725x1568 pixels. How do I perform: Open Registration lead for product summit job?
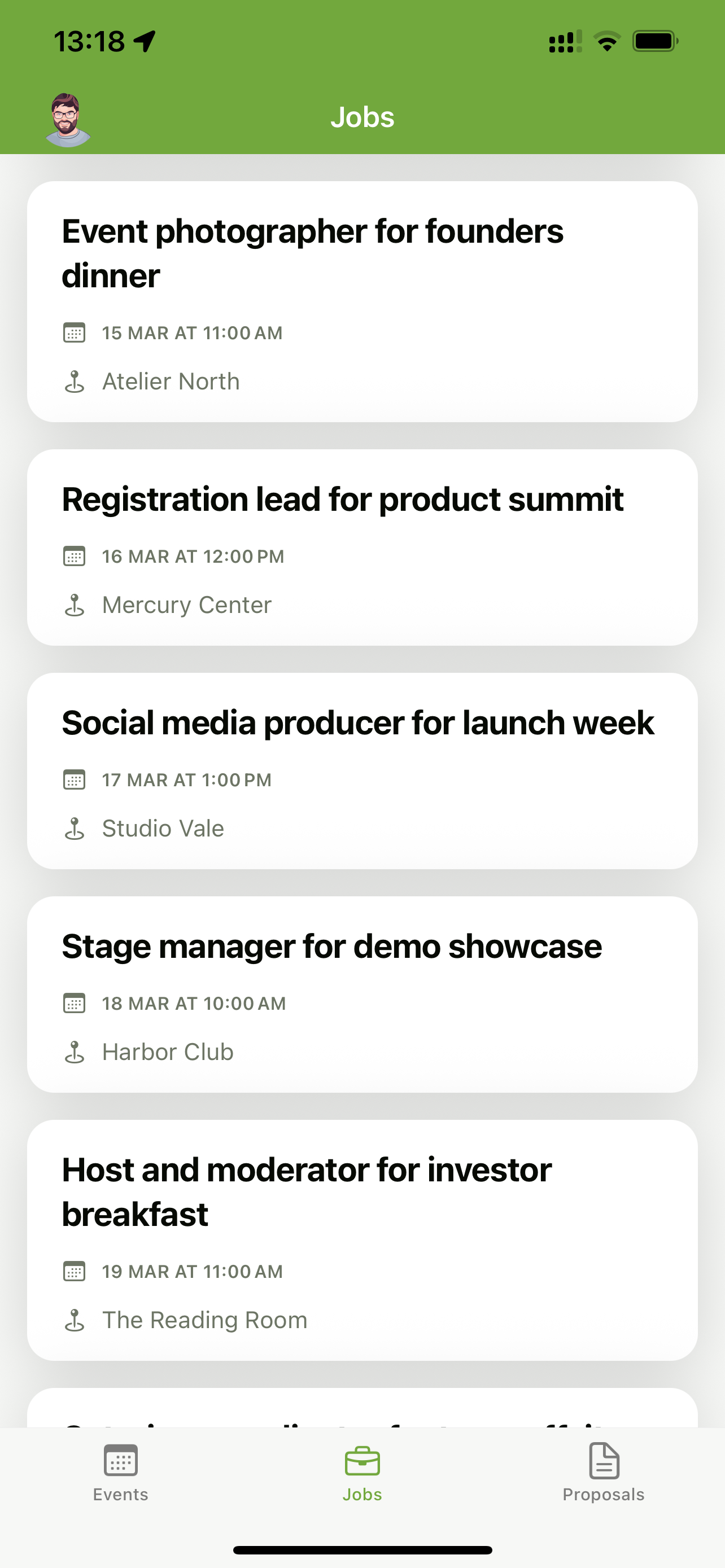click(343, 499)
